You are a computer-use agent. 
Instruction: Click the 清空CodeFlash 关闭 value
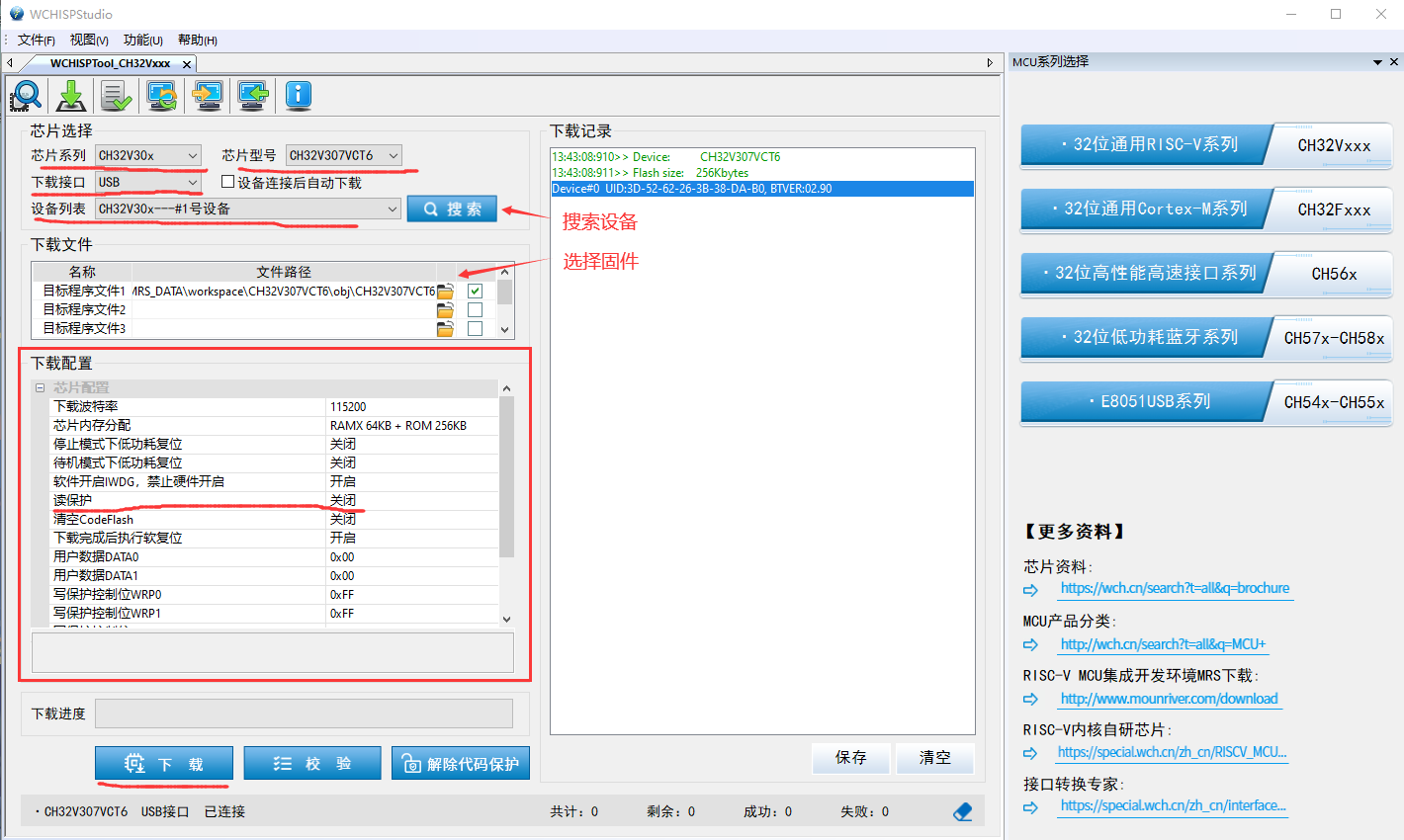(x=412, y=519)
